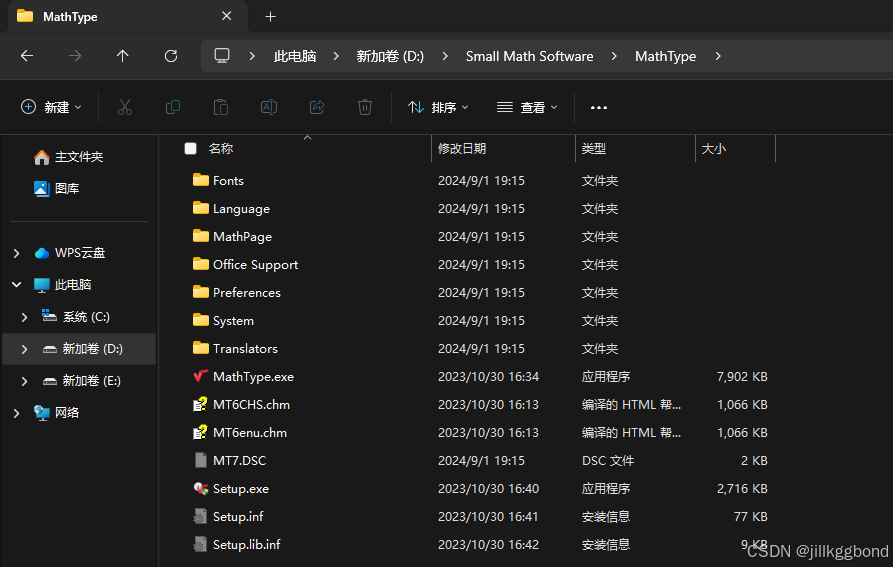Expand the 新加卷 (D:) drive node
This screenshot has height=567, width=893.
coord(24,349)
